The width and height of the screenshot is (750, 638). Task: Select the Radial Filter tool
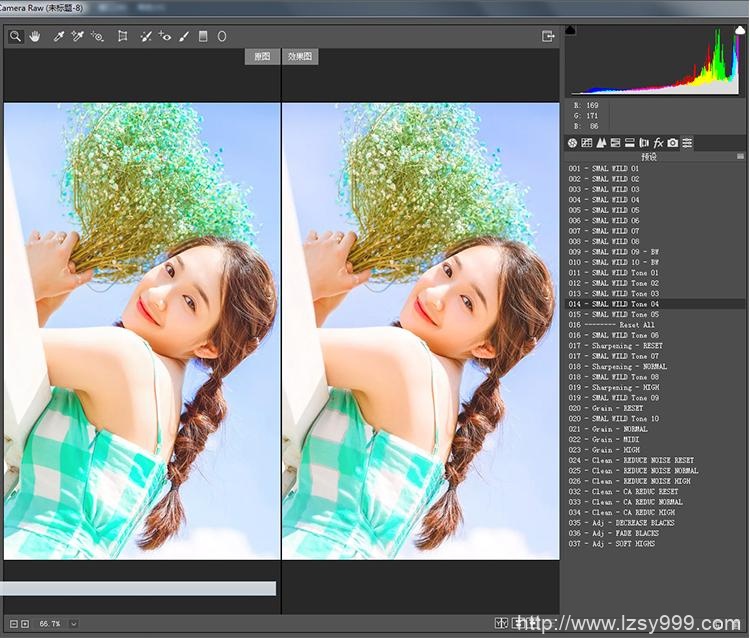click(222, 36)
